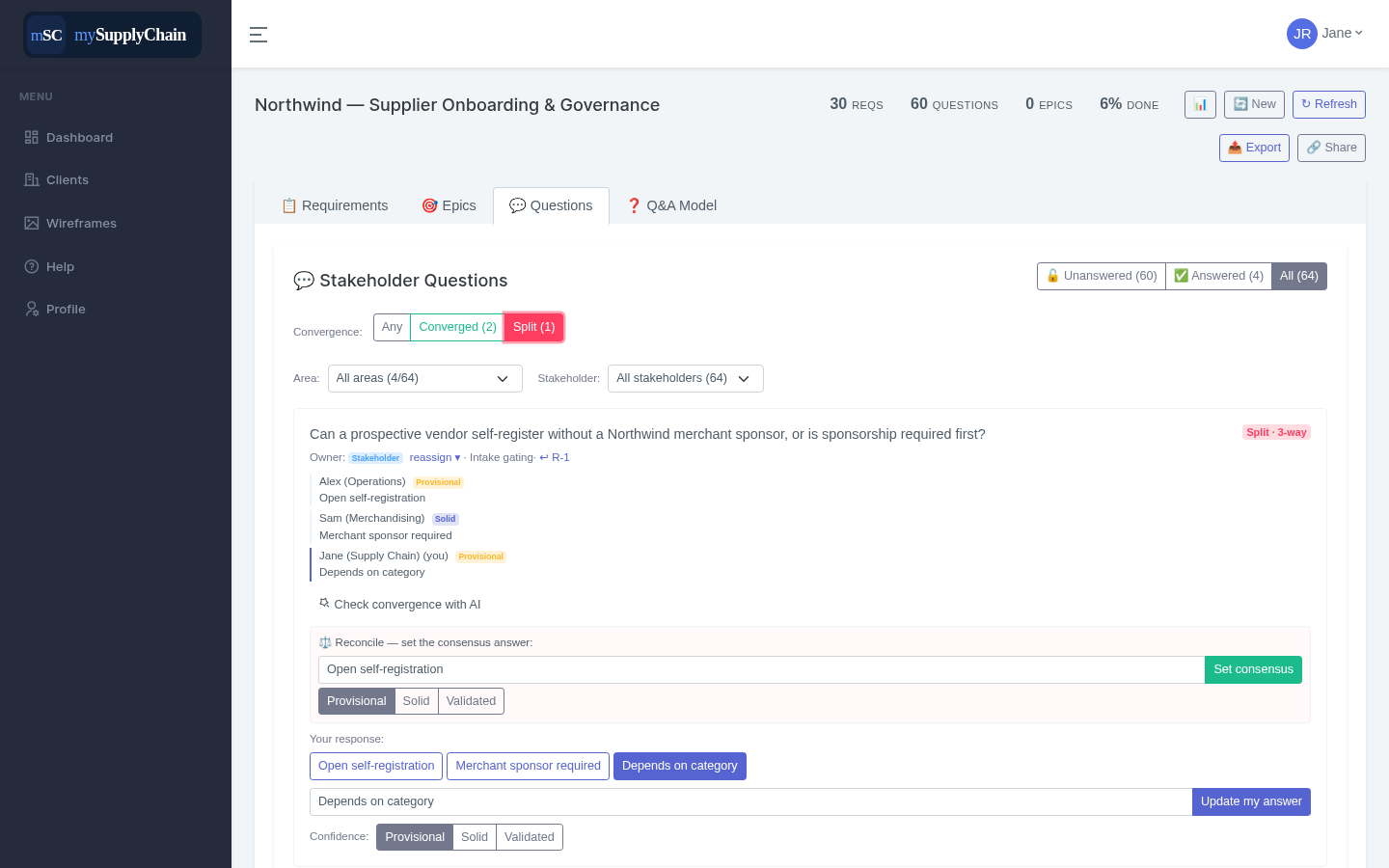The image size is (1389, 868).
Task: Open the All stakeholders dropdown
Action: pyautogui.click(x=686, y=378)
